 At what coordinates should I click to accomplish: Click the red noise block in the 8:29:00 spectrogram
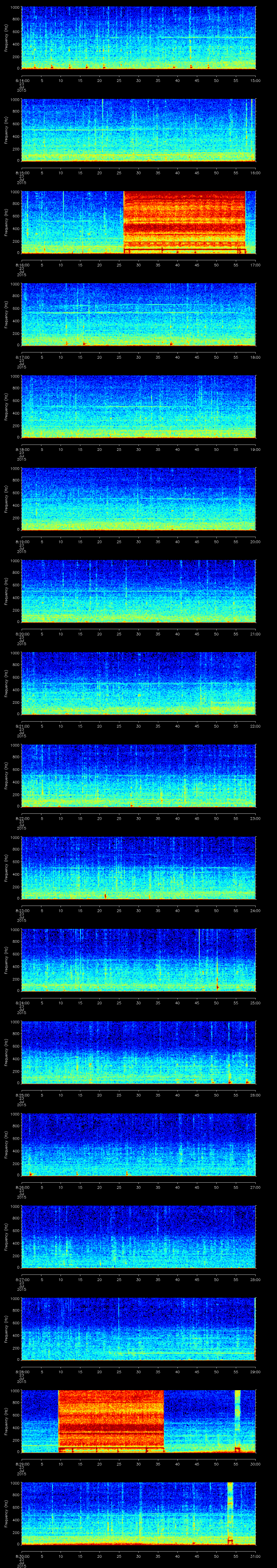[111, 1421]
